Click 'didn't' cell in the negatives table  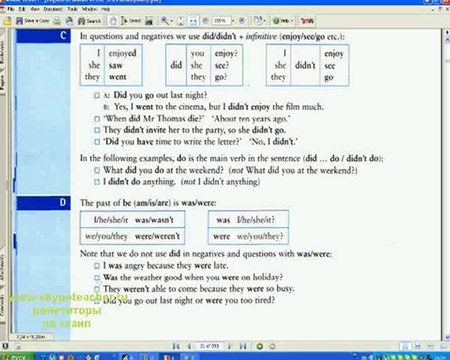coord(305,65)
